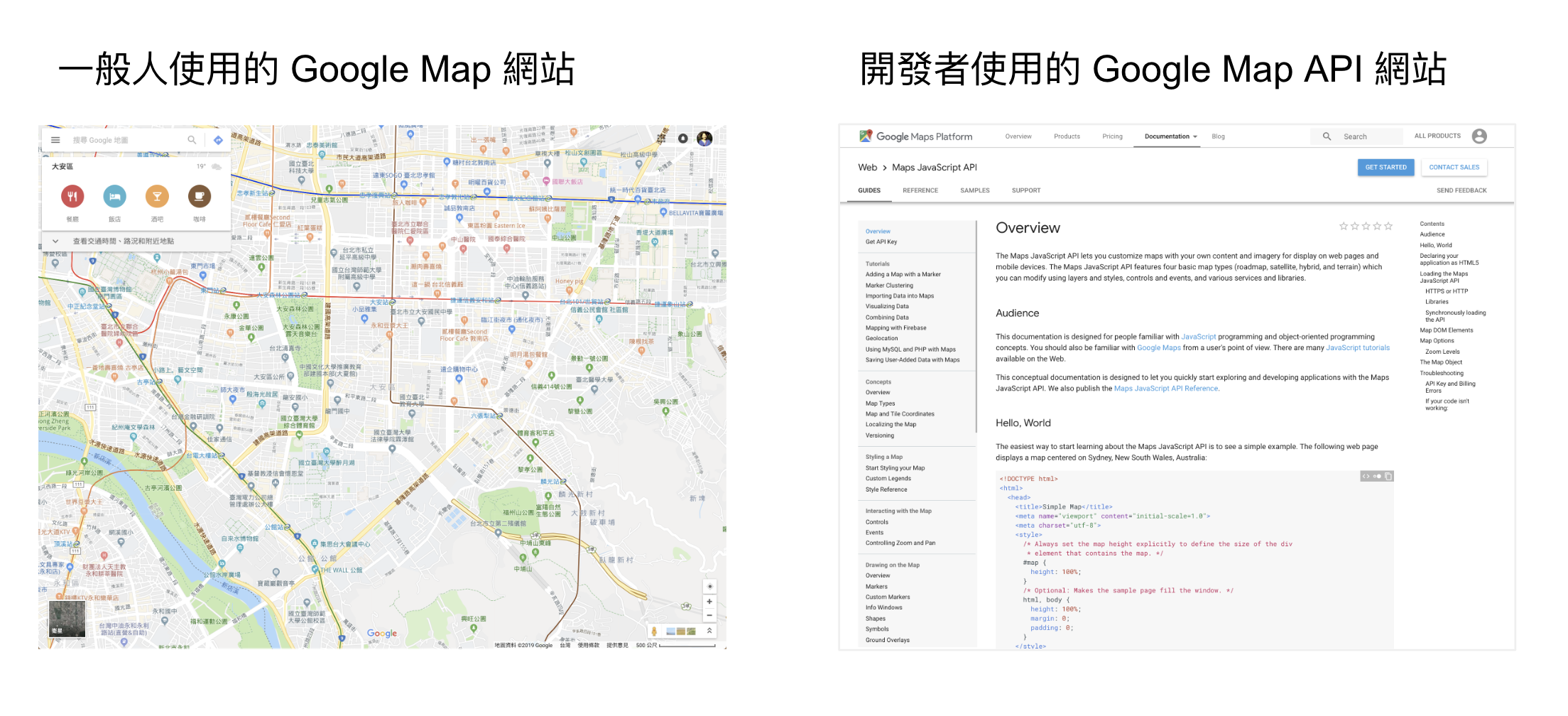This screenshot has height=716, width=1568.
Task: Switch to the GUIDES tab
Action: click(869, 190)
